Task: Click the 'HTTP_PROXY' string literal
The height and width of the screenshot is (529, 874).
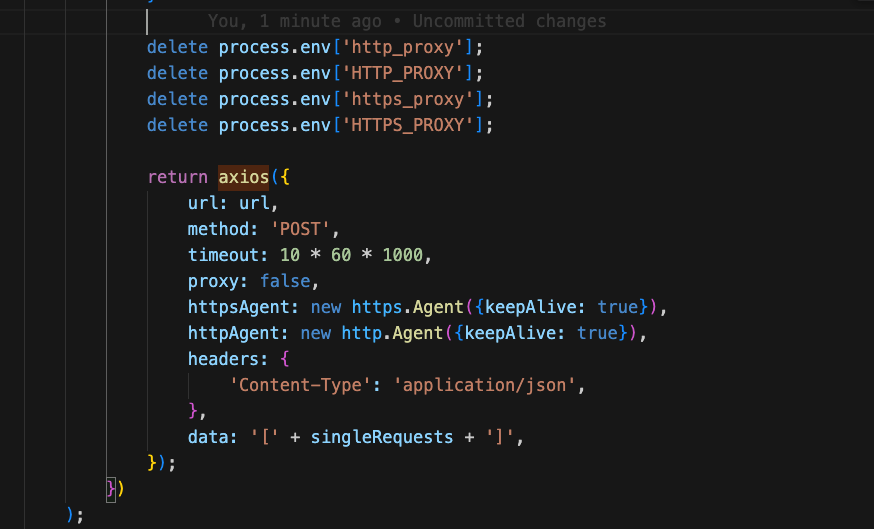Action: point(402,73)
